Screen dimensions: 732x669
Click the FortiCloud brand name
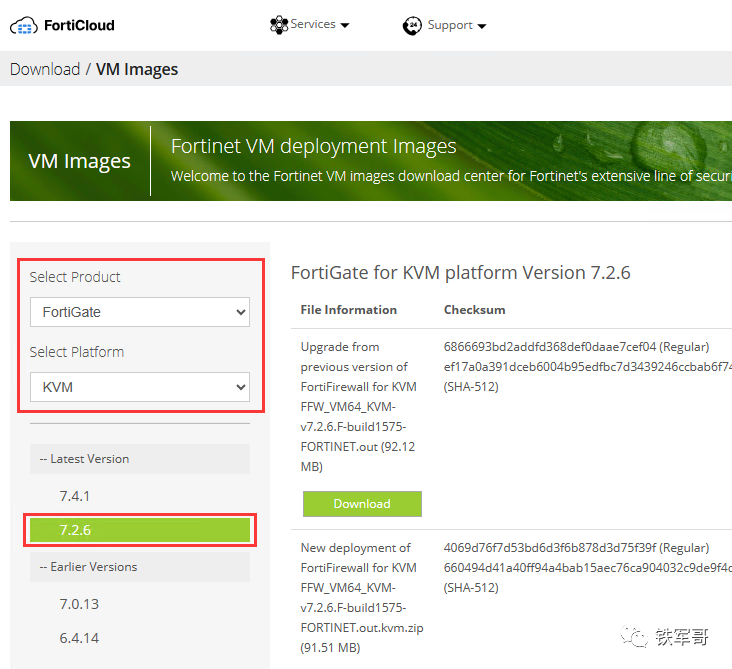[x=79, y=25]
